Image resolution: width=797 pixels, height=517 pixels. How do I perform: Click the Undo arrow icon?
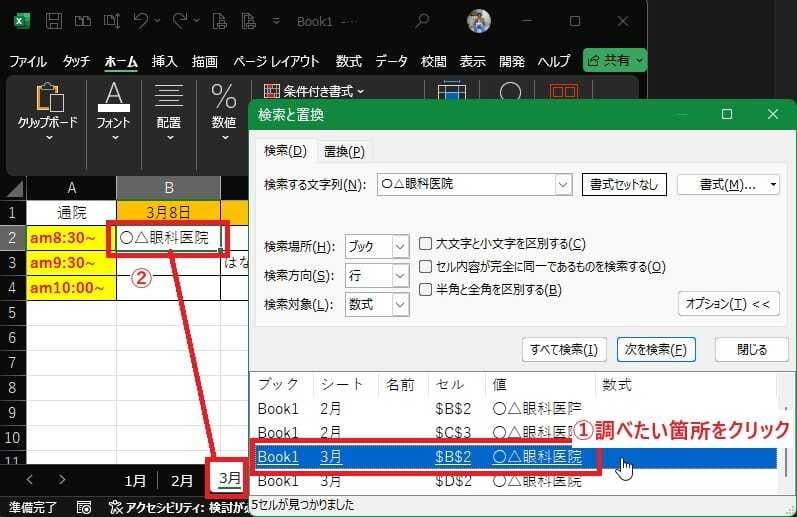(141, 21)
